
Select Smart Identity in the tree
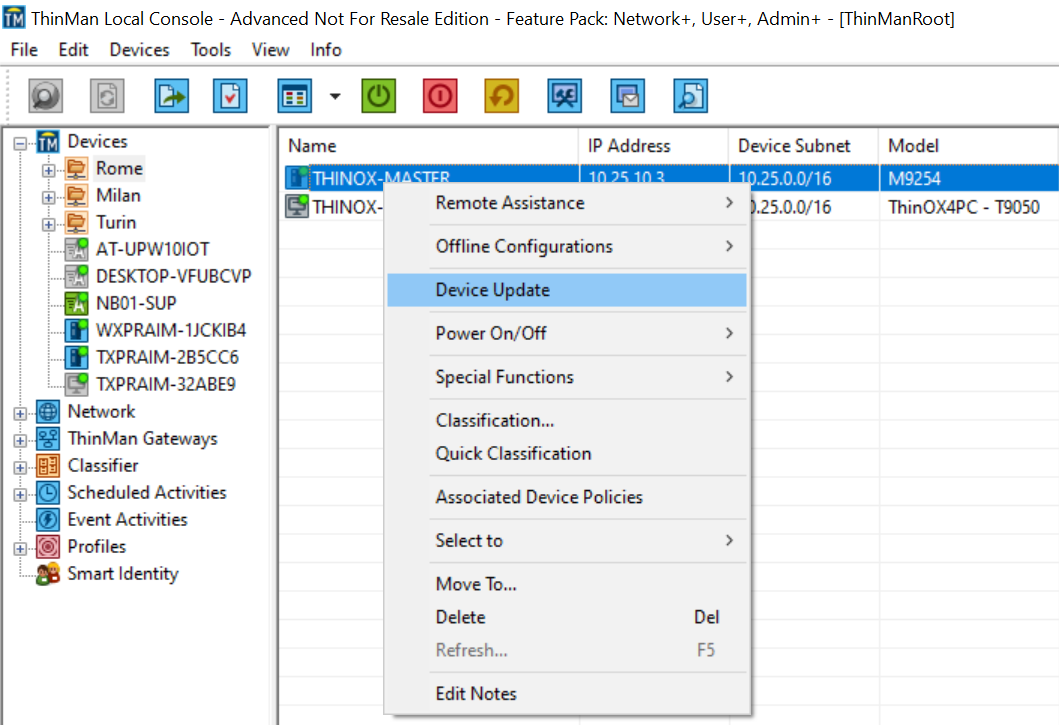(122, 574)
